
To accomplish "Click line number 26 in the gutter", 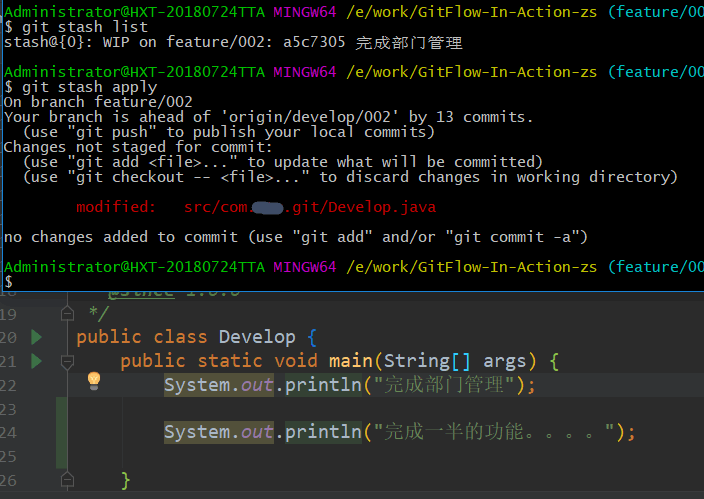I will pyautogui.click(x=8, y=481).
